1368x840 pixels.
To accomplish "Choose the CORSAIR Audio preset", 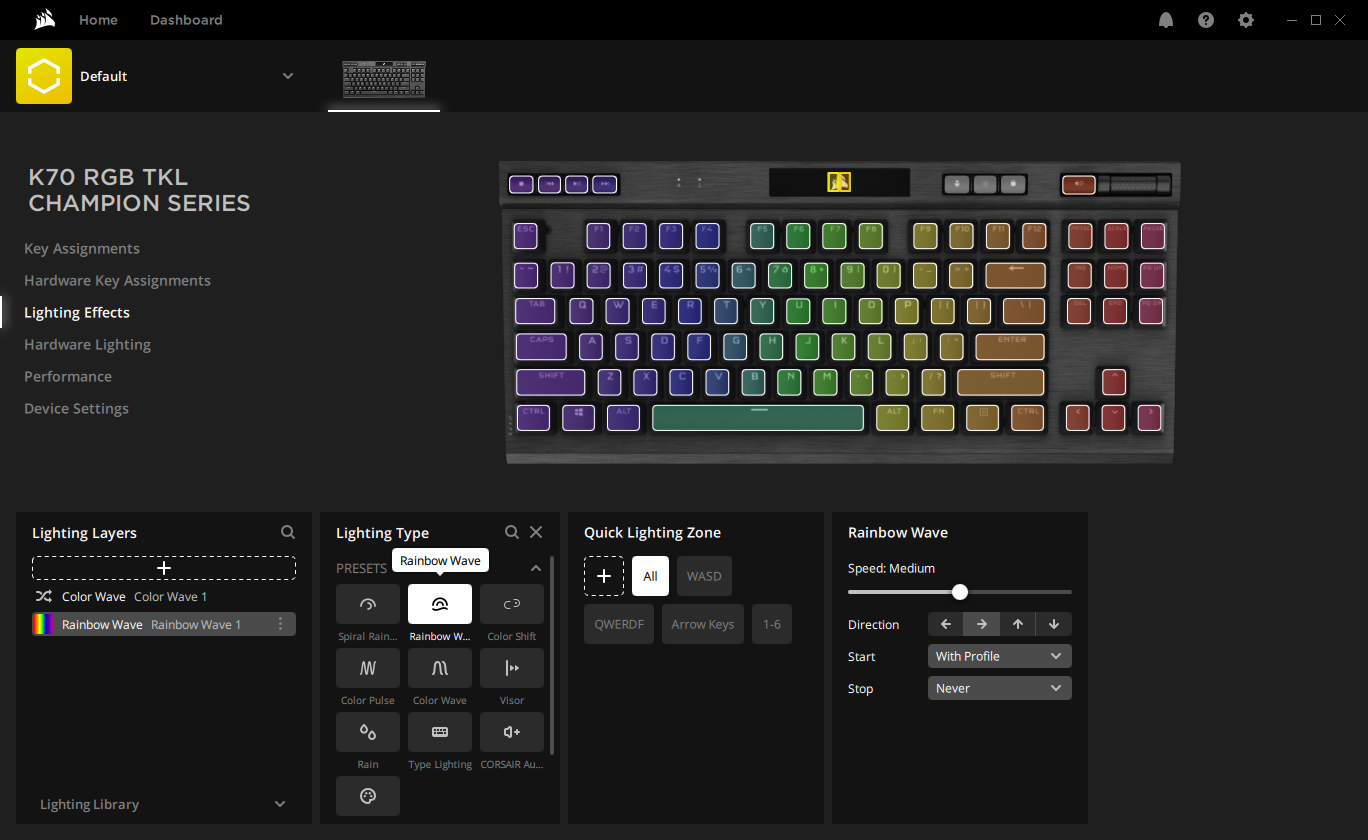I will 512,732.
